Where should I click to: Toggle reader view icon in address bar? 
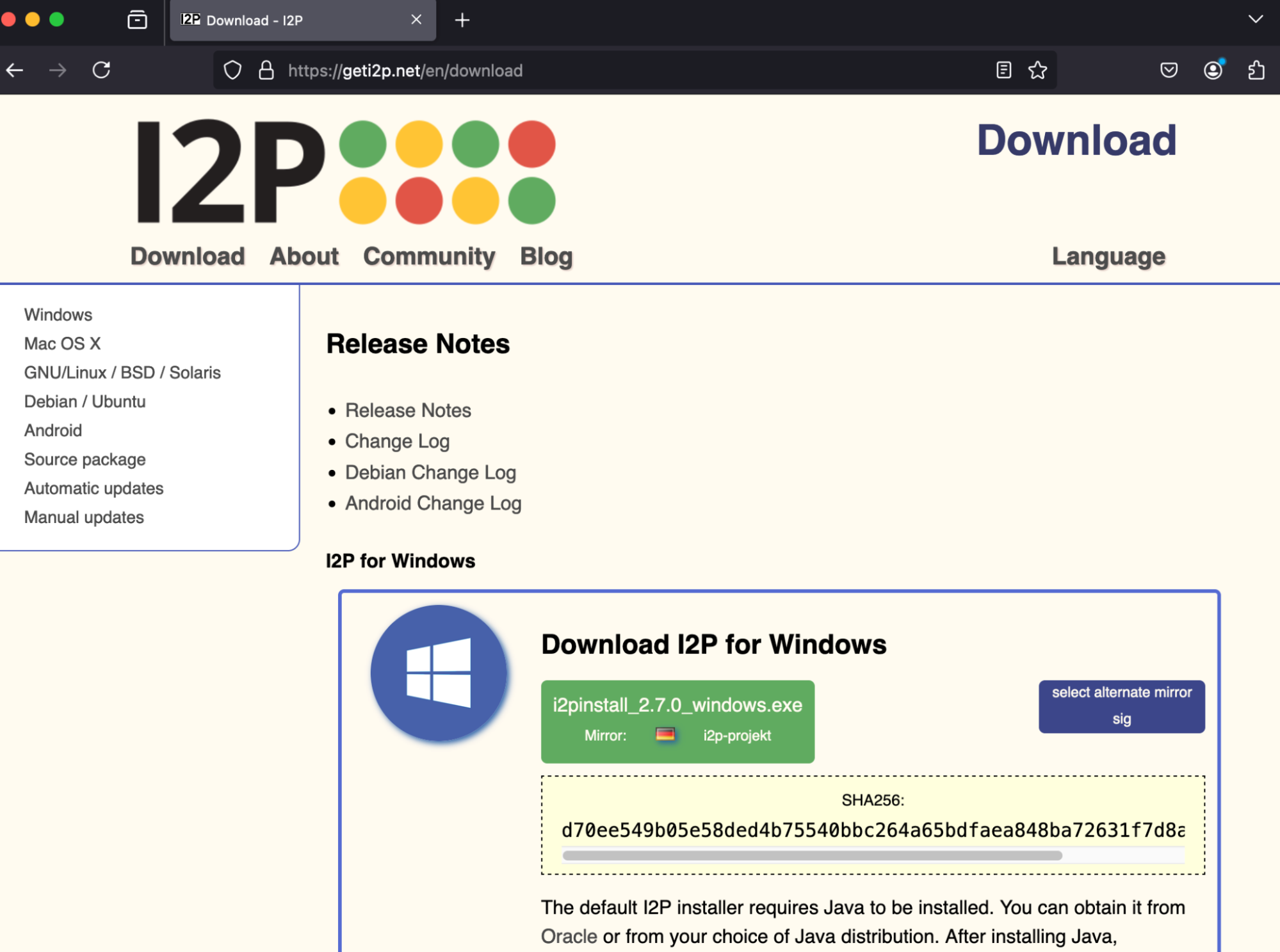1003,70
